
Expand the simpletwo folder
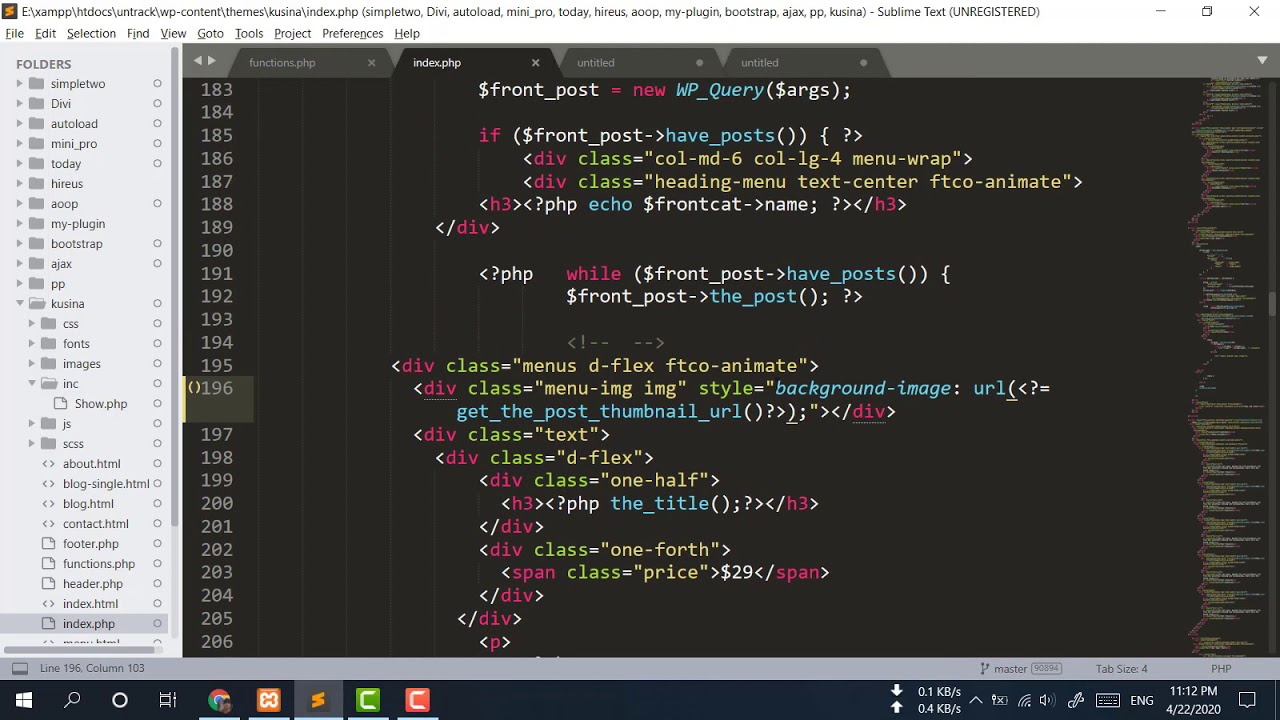[x=19, y=84]
